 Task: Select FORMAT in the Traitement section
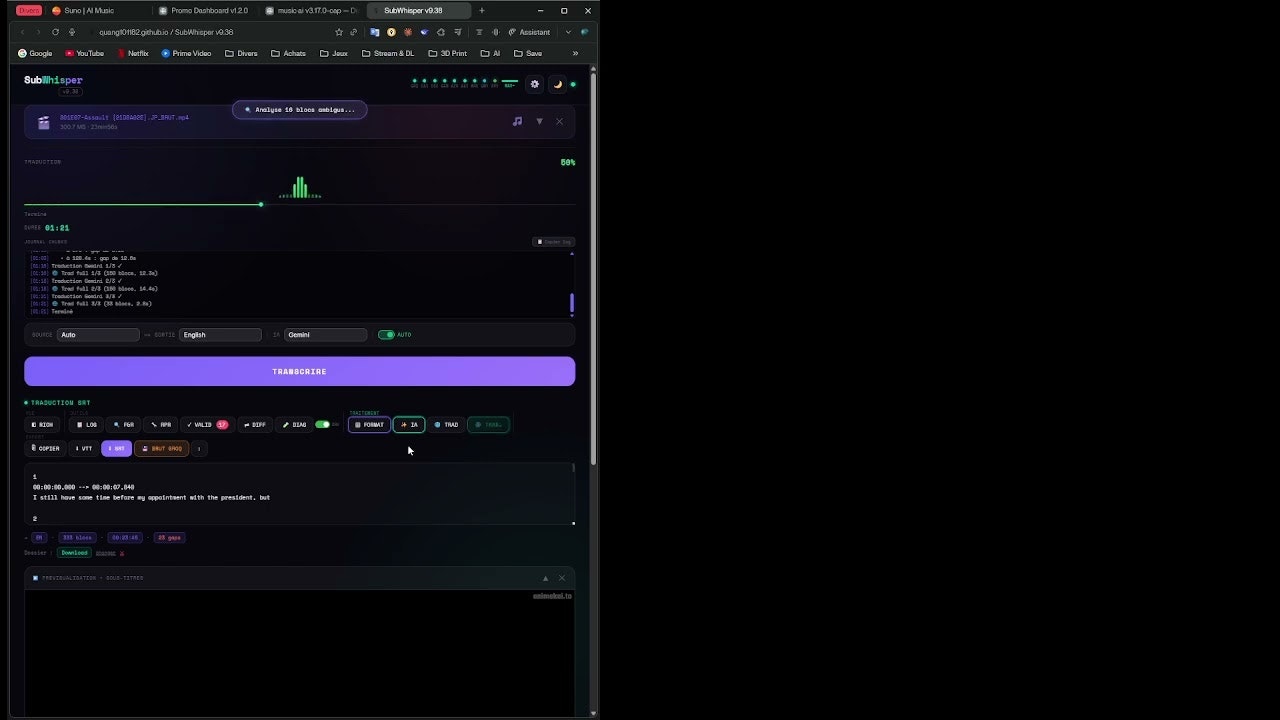[x=370, y=424]
